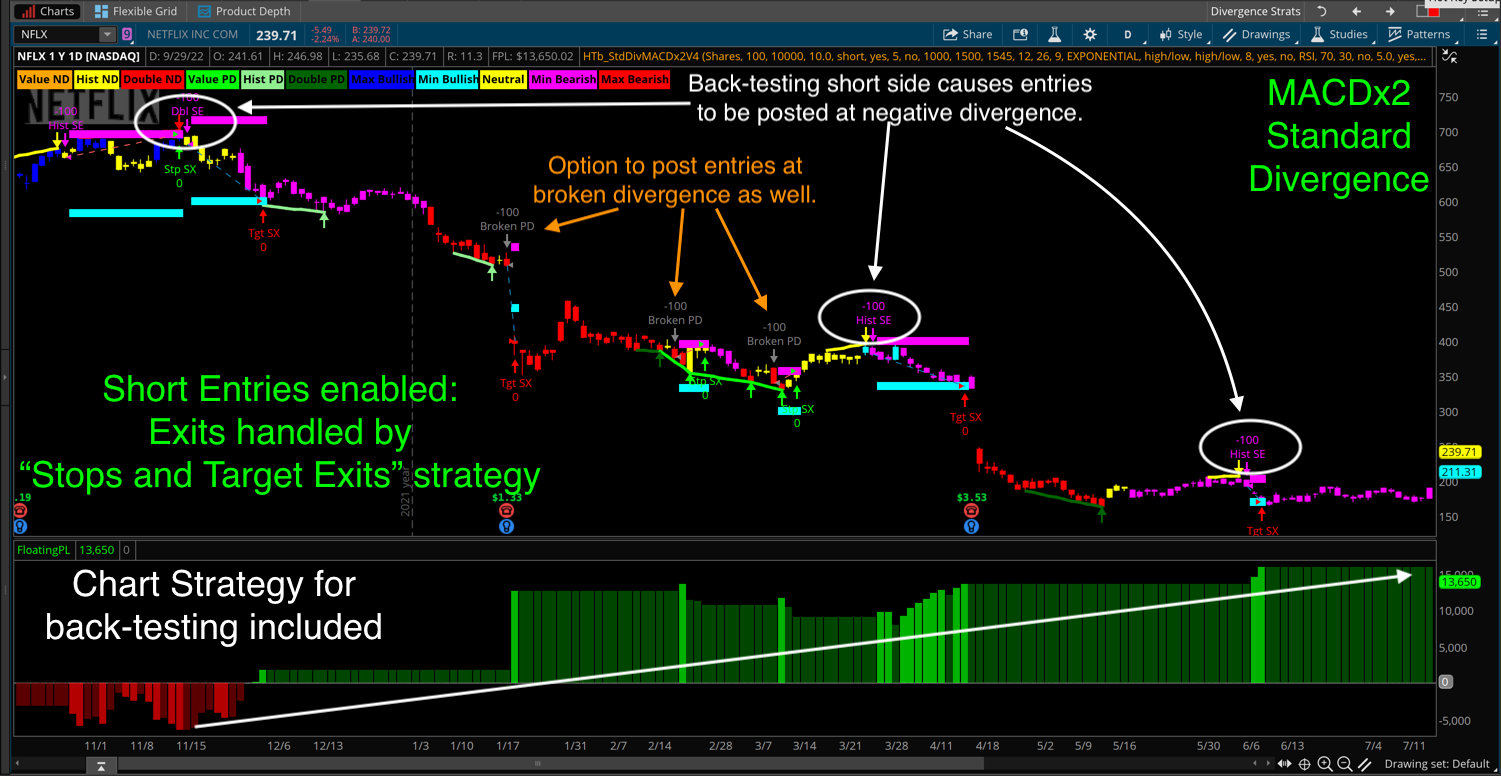Image resolution: width=1501 pixels, height=776 pixels.
Task: Open the Studies menu
Action: [x=1340, y=34]
